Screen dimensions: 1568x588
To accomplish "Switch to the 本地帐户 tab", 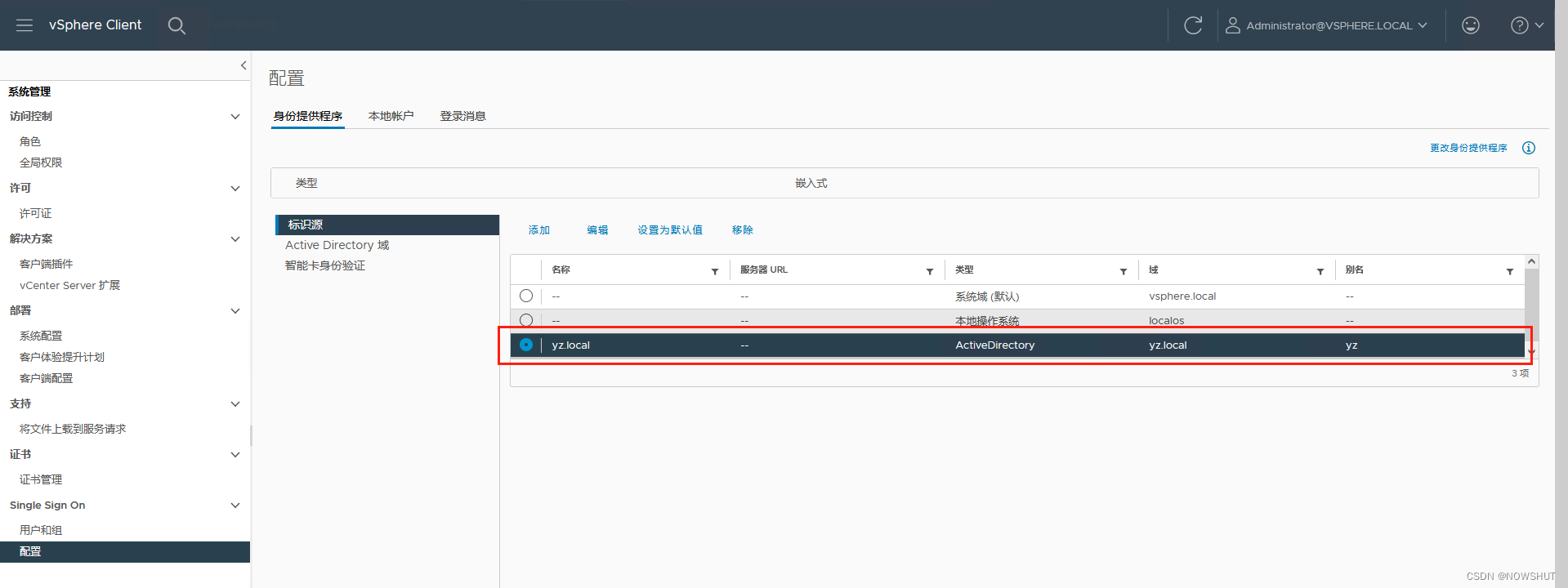I will (391, 116).
